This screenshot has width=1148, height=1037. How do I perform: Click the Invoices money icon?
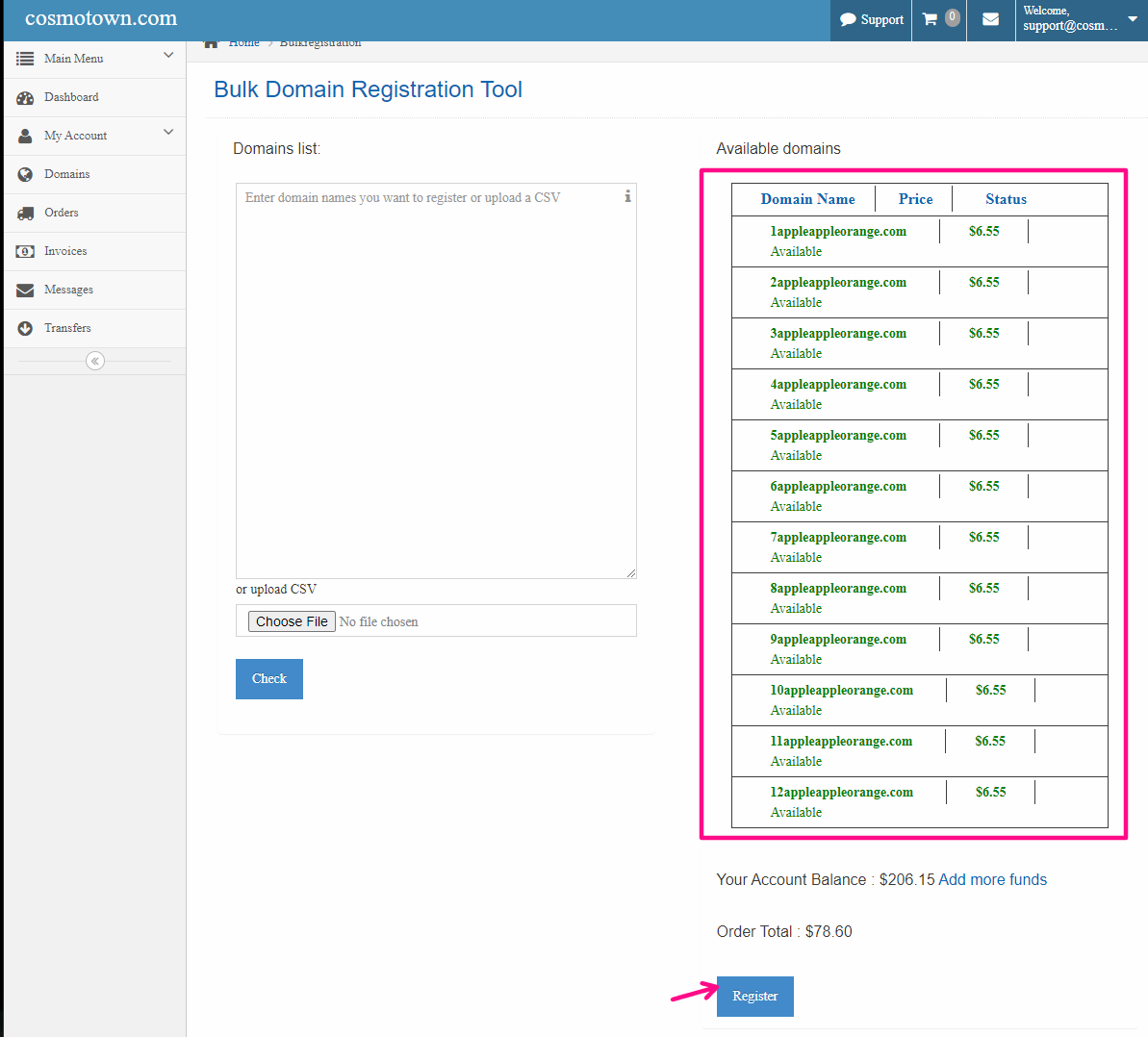coord(25,251)
